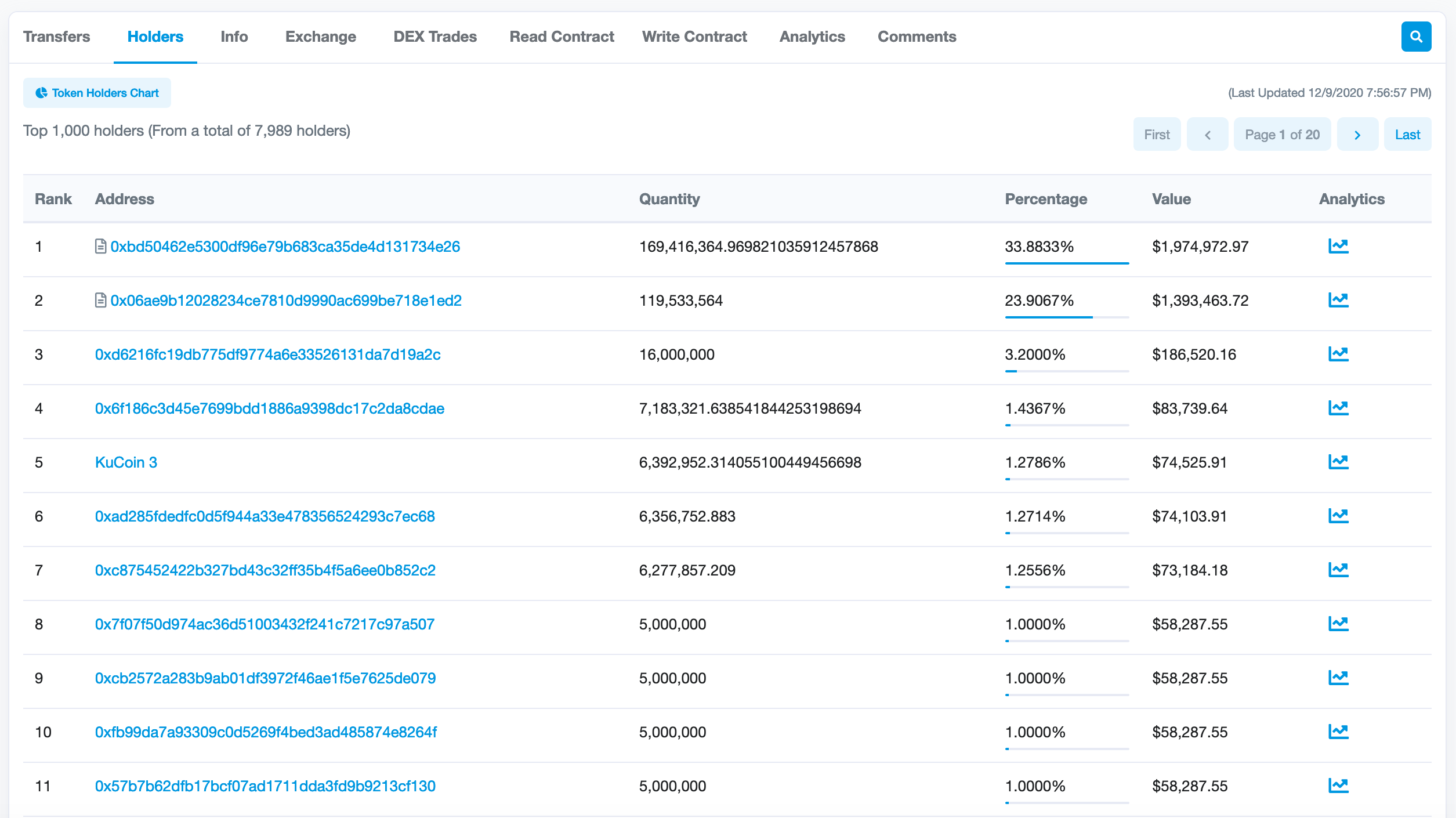Open analytics chart icon for rank 6
1456x818 pixels.
(1338, 516)
